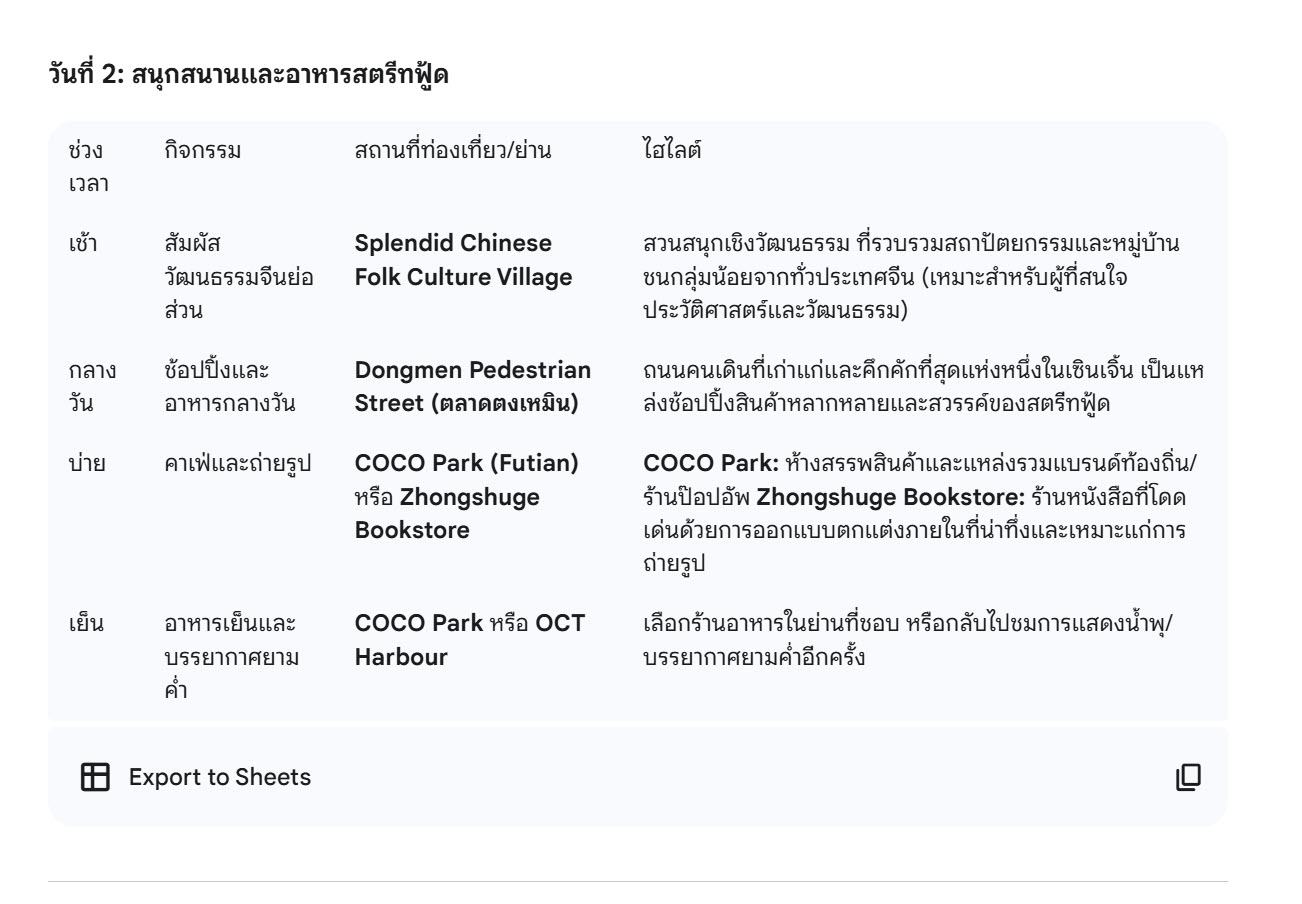Click COCO Park (Futian) in location column
The height and width of the screenshot is (904, 1302).
(x=467, y=465)
